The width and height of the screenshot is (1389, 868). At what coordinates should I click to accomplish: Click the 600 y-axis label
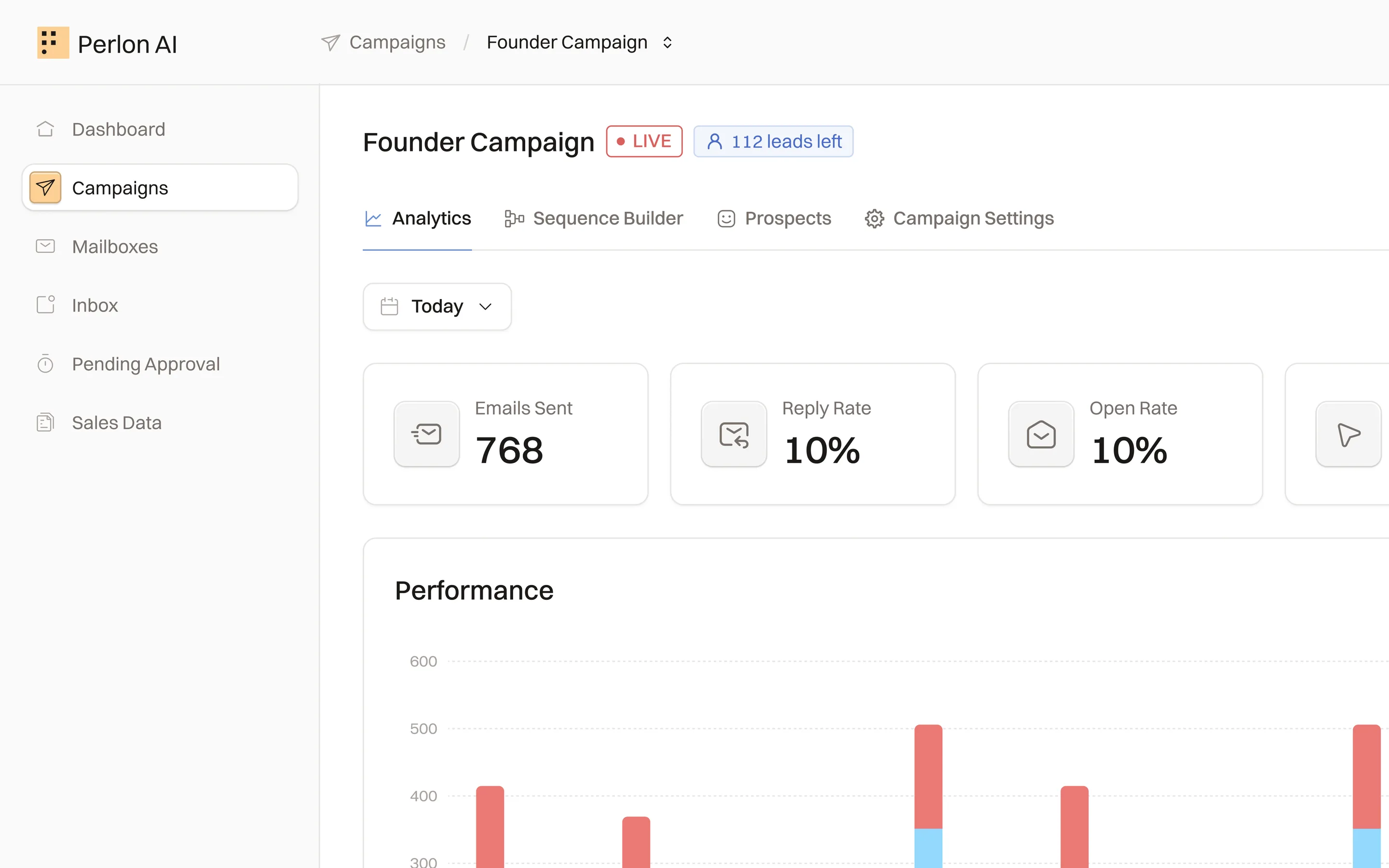(423, 661)
